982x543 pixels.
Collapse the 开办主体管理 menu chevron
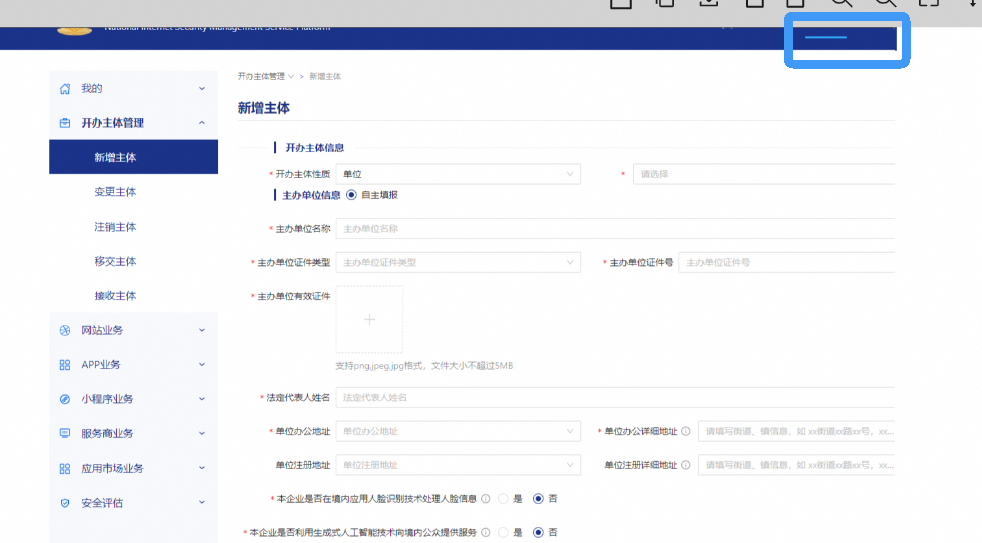coord(202,123)
